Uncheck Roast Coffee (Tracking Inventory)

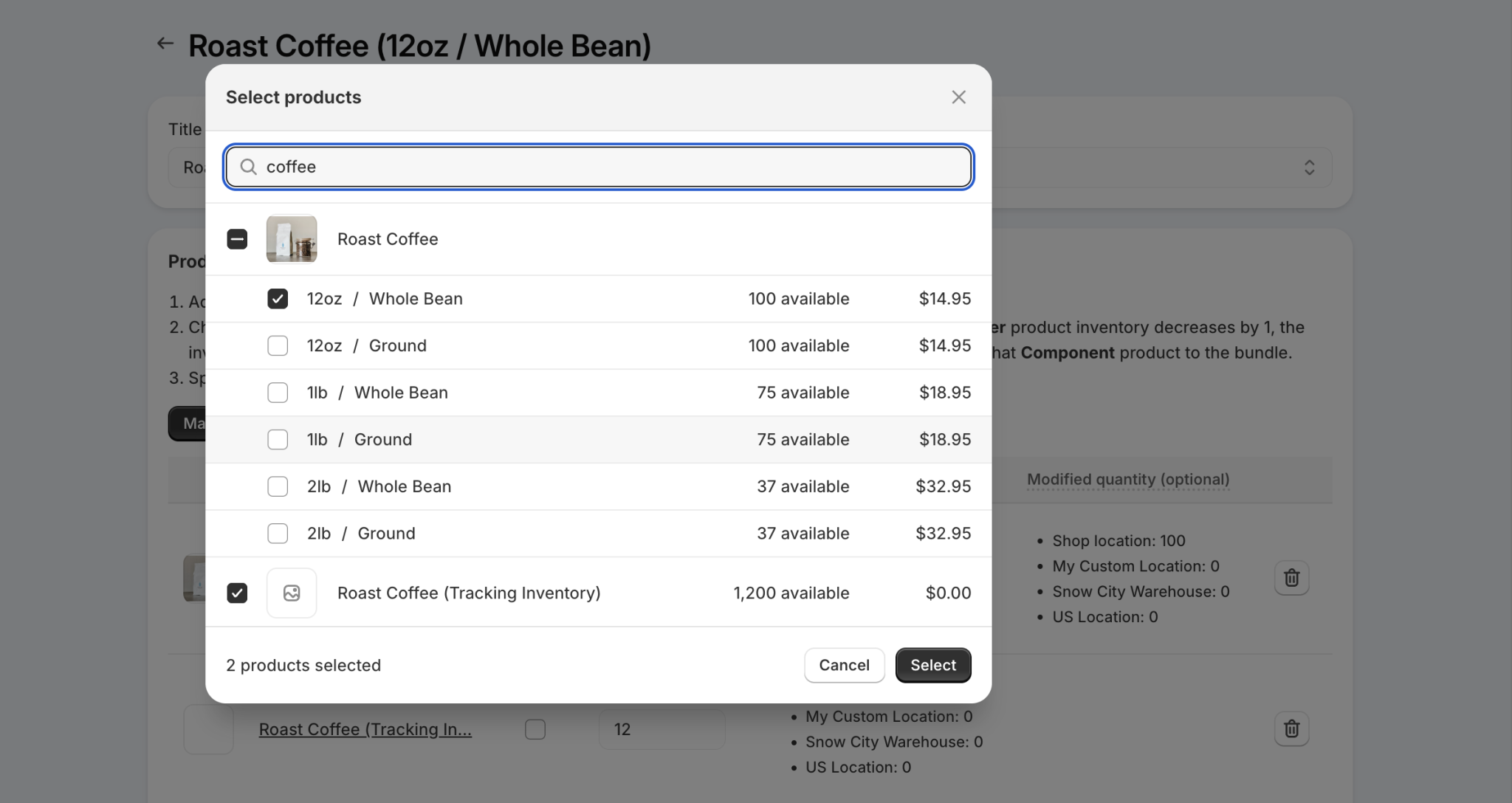237,593
